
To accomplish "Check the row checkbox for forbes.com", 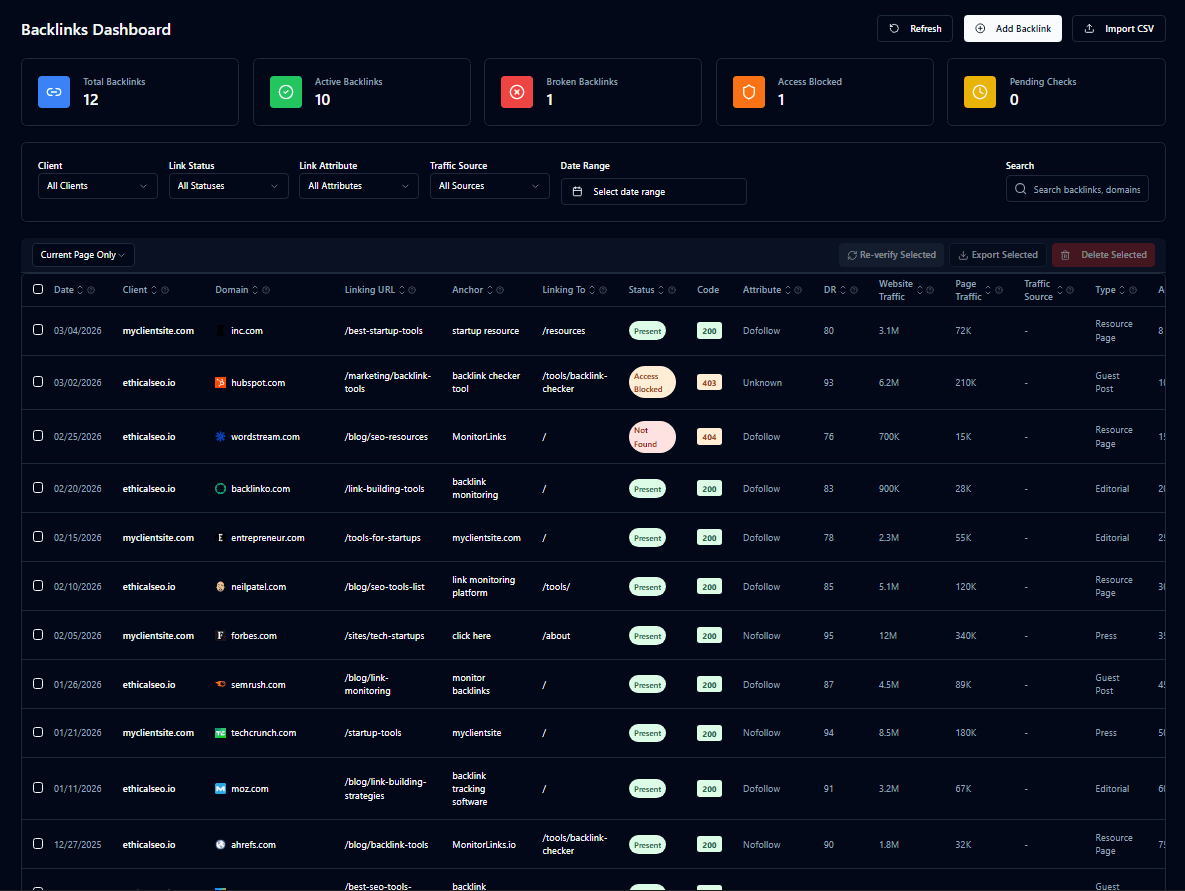I will 38,635.
